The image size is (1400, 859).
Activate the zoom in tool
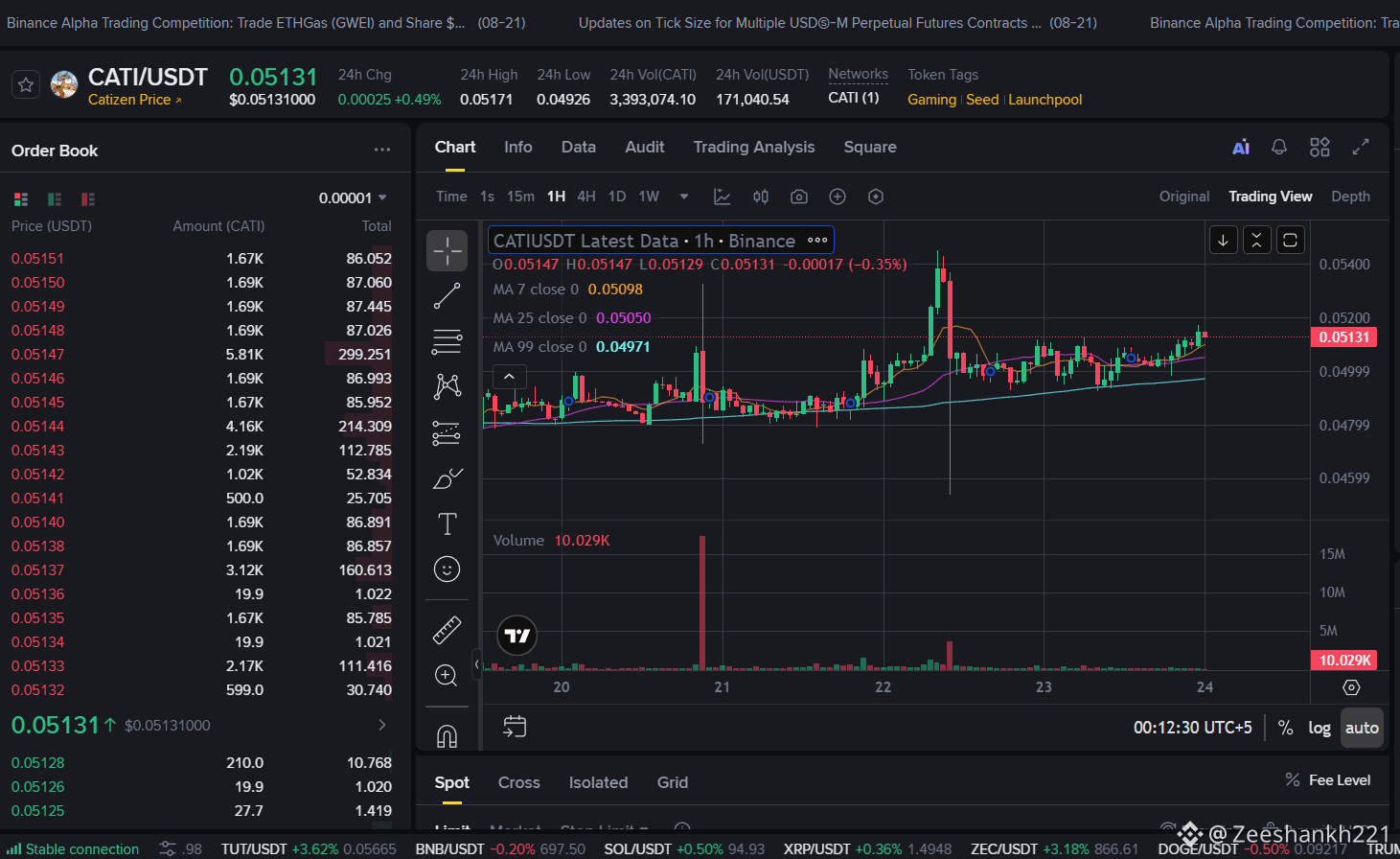447,675
